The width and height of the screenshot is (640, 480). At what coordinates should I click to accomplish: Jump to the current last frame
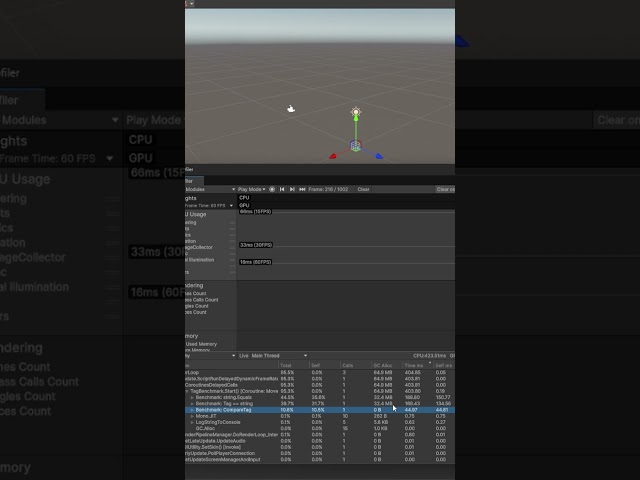[302, 189]
